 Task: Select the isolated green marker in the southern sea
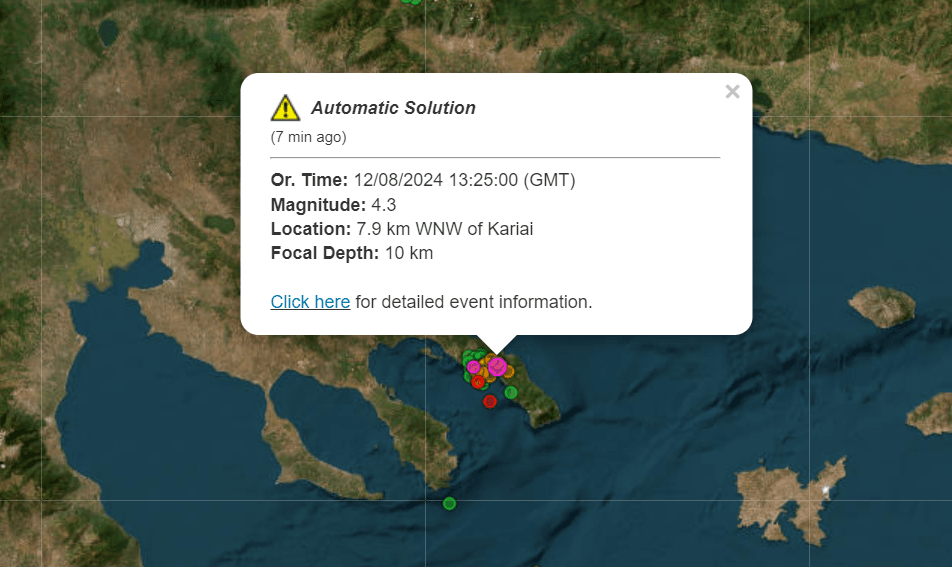(x=449, y=503)
